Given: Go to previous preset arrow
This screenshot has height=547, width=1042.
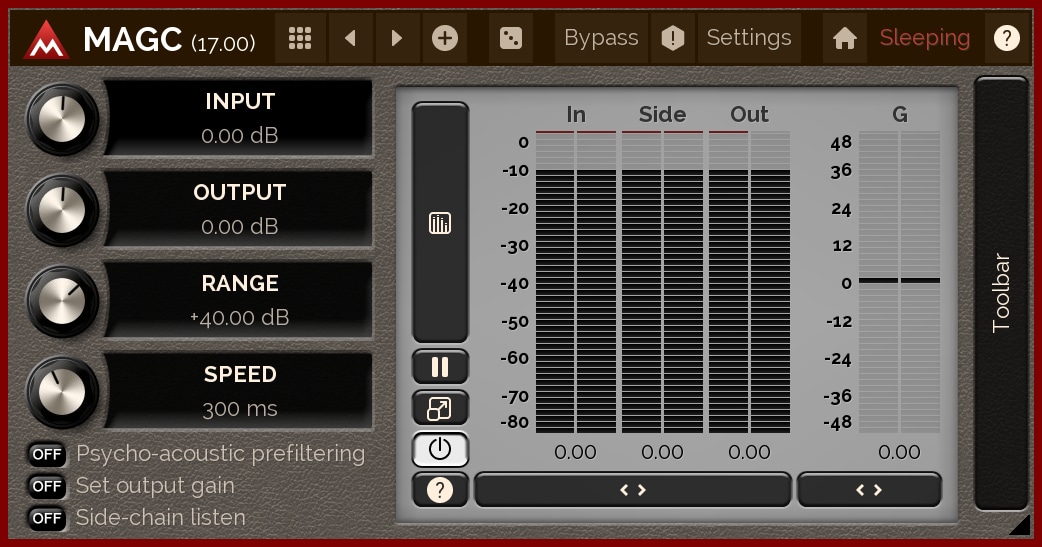Looking at the screenshot, I should click(x=350, y=39).
